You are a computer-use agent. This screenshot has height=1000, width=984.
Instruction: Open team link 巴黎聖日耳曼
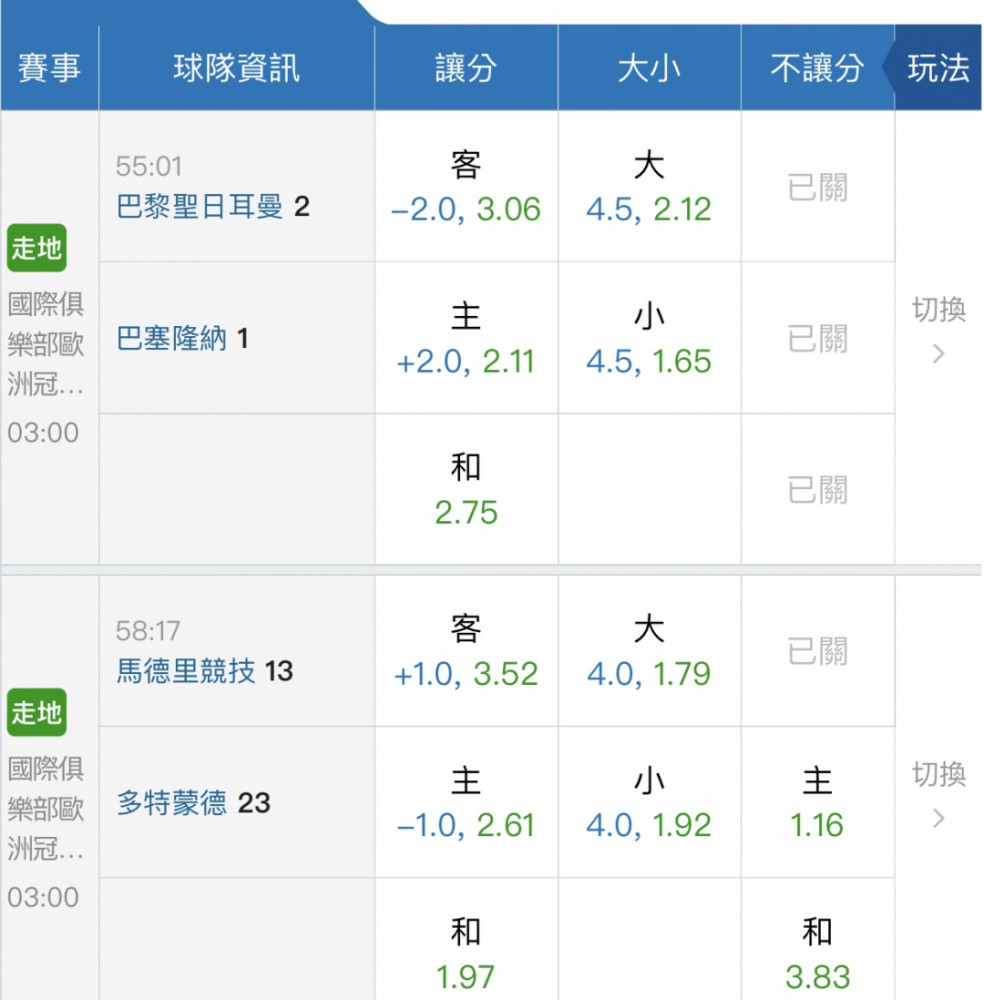click(x=200, y=207)
